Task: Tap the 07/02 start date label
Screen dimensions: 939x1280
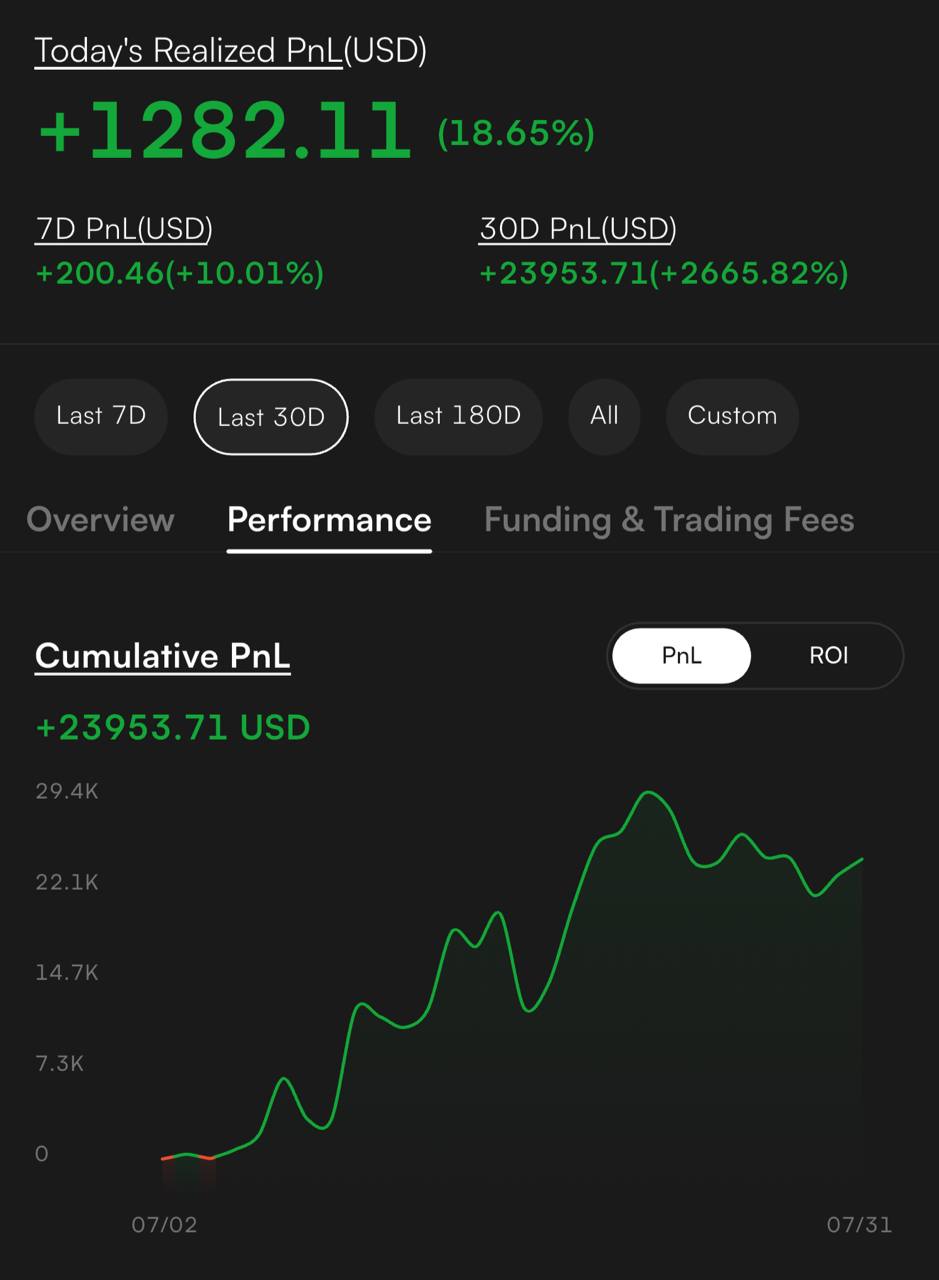Action: pos(165,1224)
